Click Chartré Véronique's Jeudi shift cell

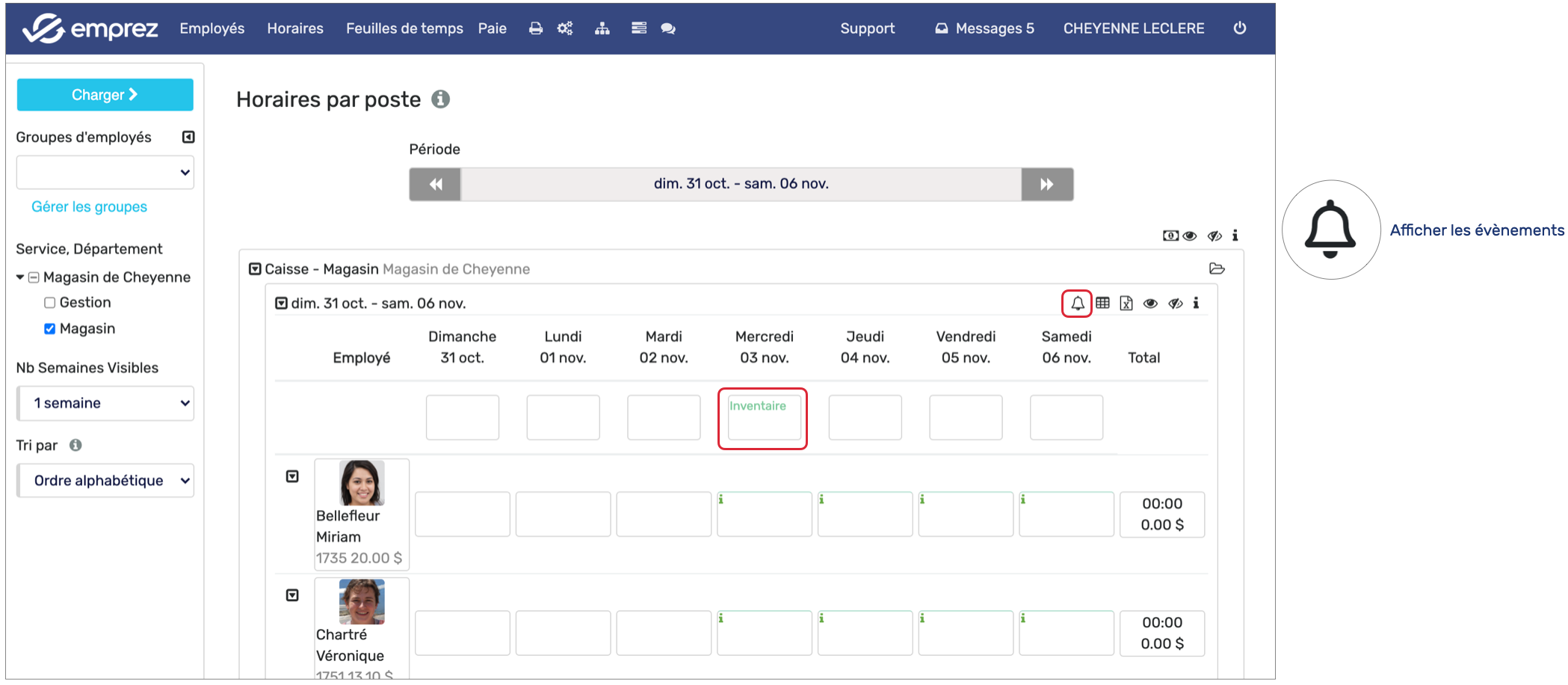(x=865, y=633)
